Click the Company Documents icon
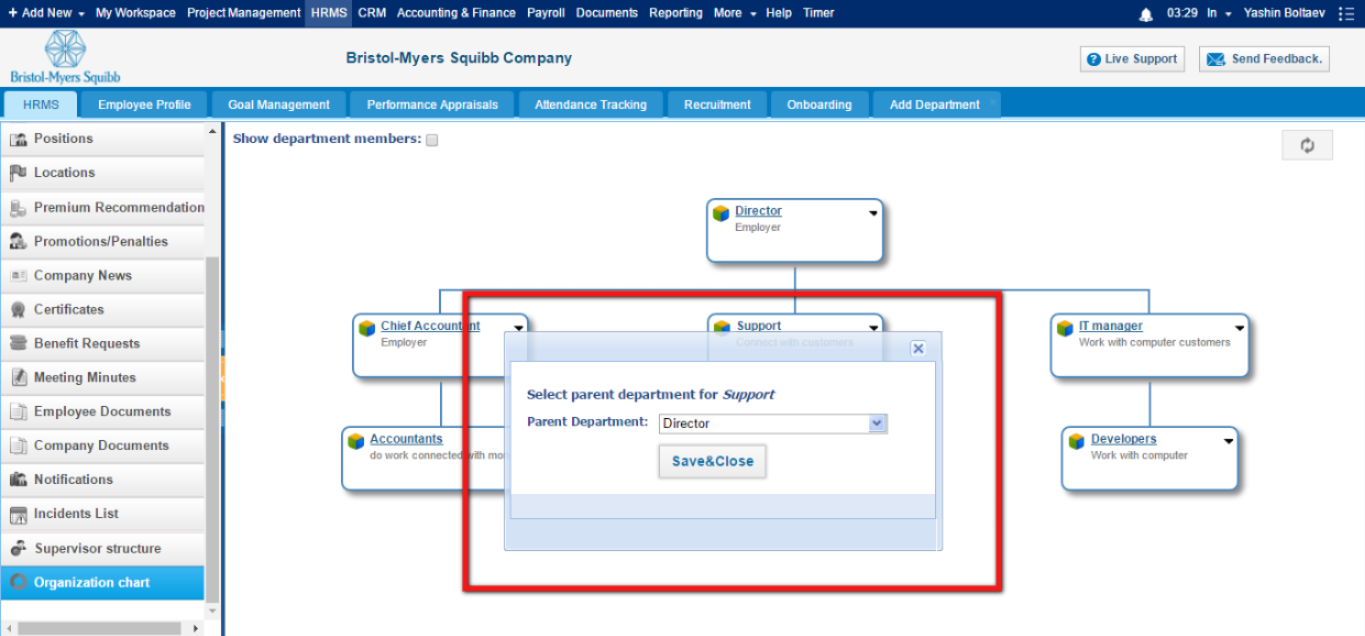Screen dimensions: 1365x636 [x=18, y=445]
